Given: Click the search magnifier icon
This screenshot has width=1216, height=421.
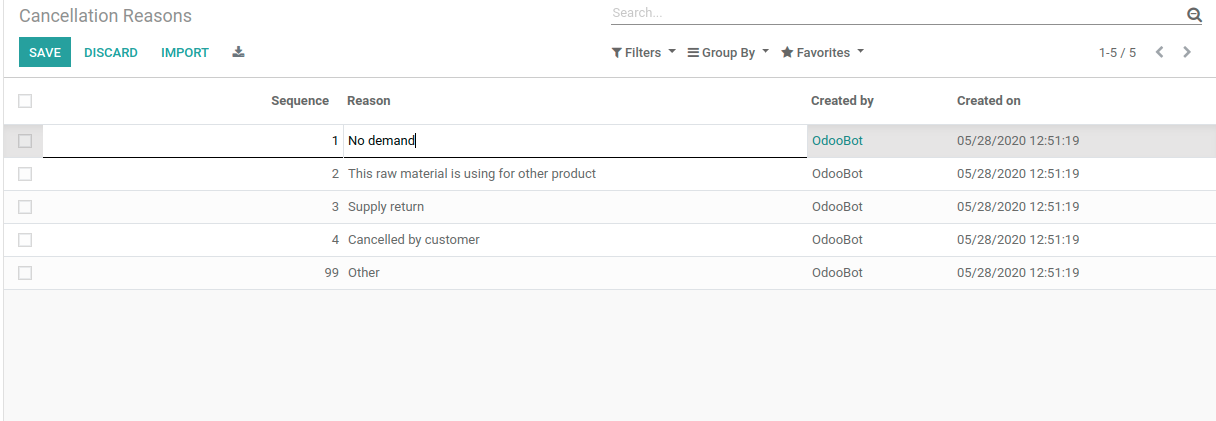Looking at the screenshot, I should pyautogui.click(x=1193, y=14).
